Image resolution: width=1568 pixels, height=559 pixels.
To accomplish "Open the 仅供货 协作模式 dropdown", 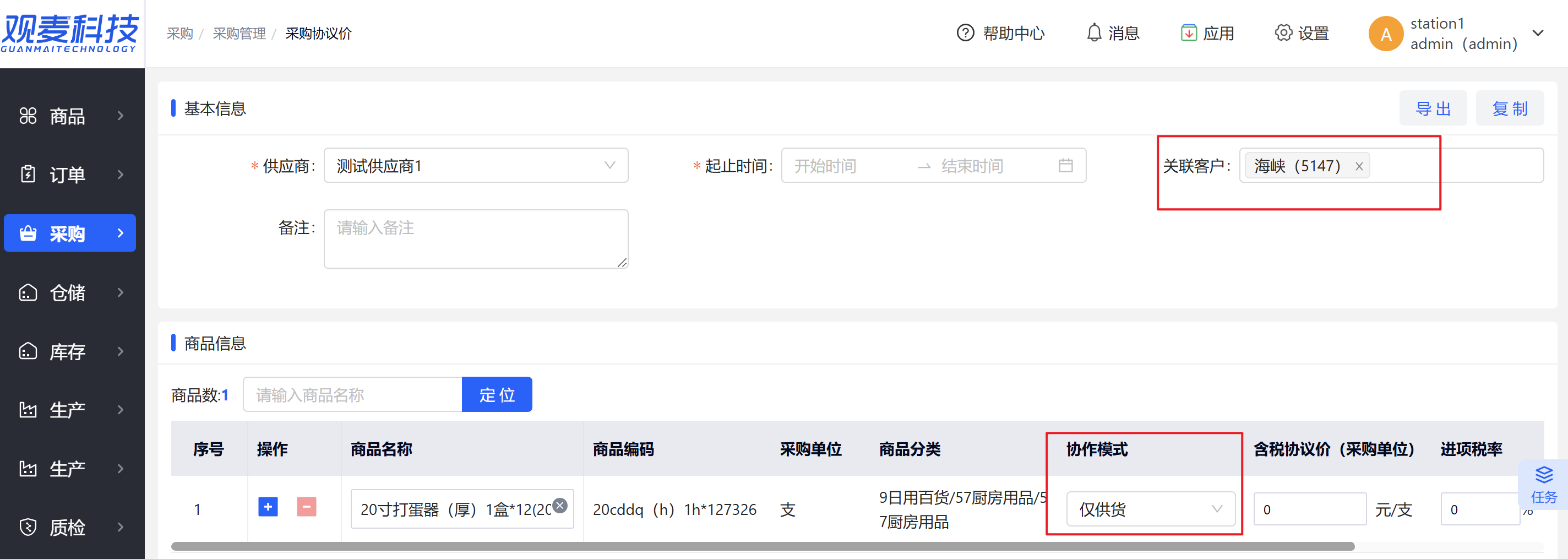I will (1151, 509).
